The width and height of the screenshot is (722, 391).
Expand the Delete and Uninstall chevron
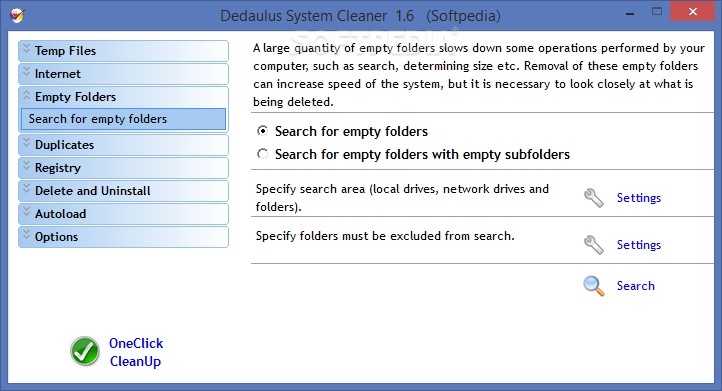[x=26, y=188]
